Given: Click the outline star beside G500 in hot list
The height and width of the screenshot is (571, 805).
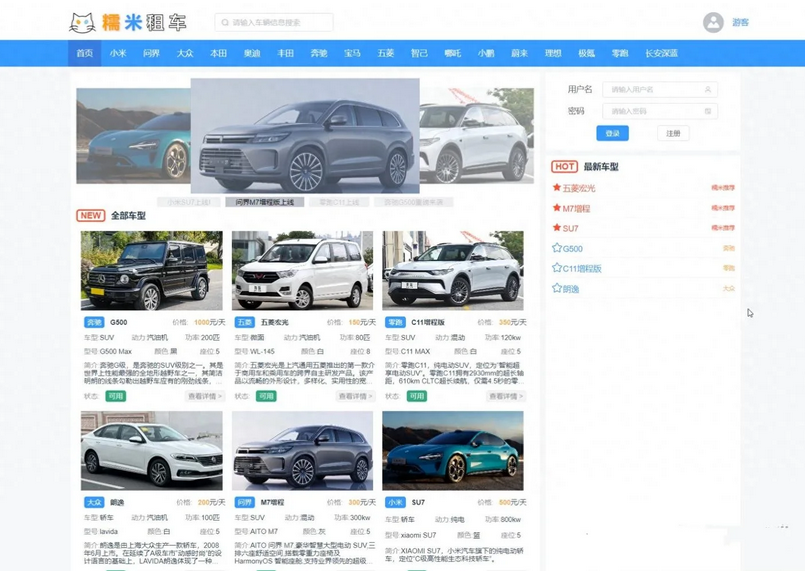Looking at the screenshot, I should point(557,248).
